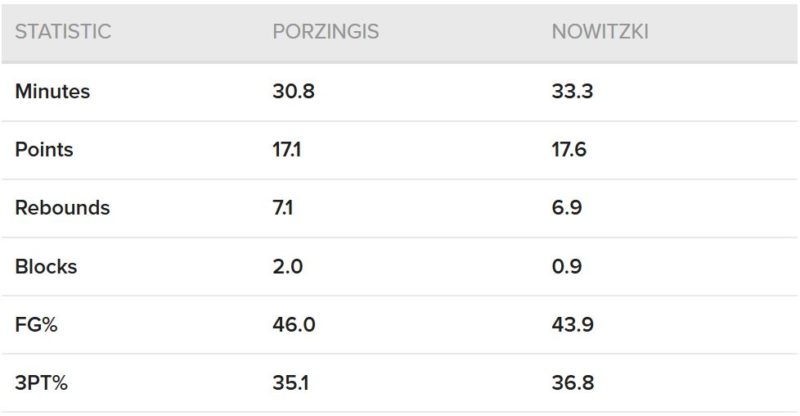Select the Rebounds row label
800x416 pixels.
click(62, 208)
